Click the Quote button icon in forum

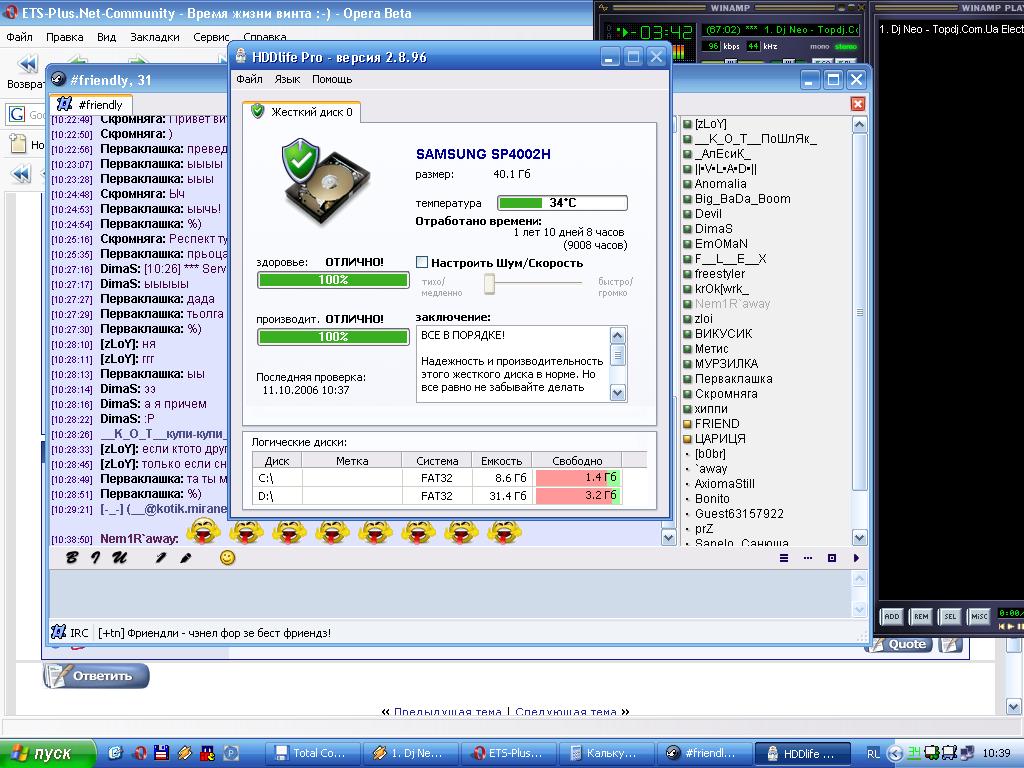click(897, 645)
